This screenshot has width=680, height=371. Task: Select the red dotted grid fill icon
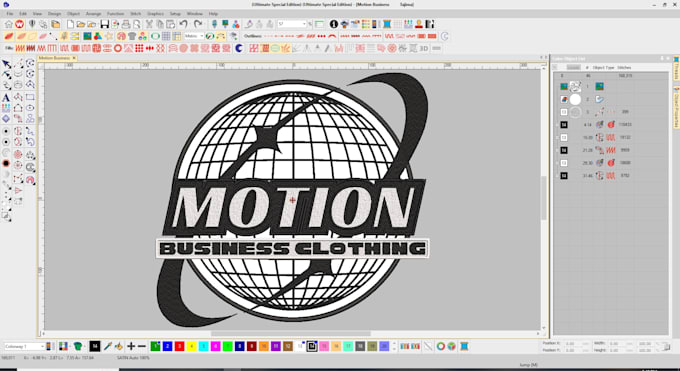[x=139, y=48]
